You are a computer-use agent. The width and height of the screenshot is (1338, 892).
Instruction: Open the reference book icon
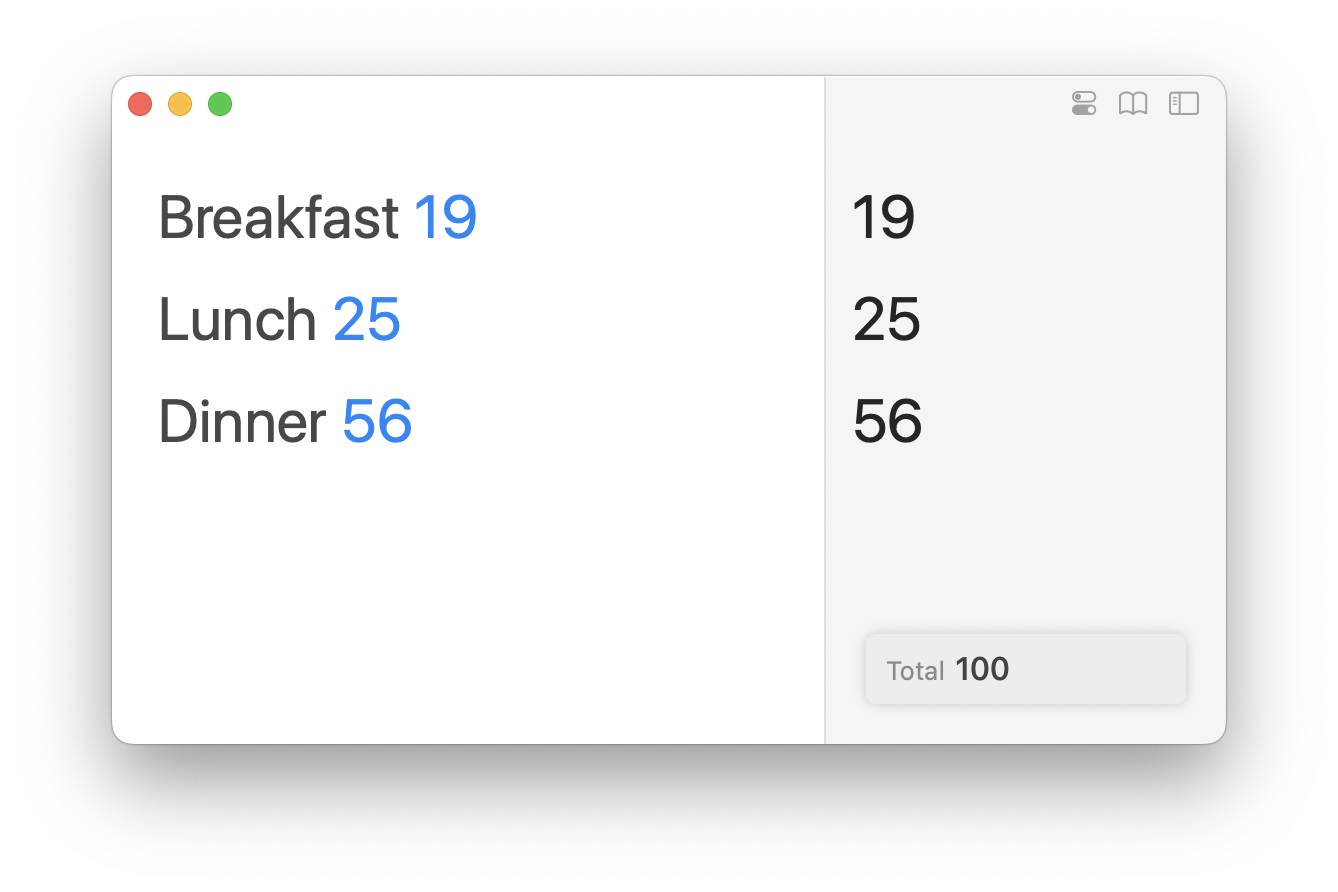point(1133,103)
